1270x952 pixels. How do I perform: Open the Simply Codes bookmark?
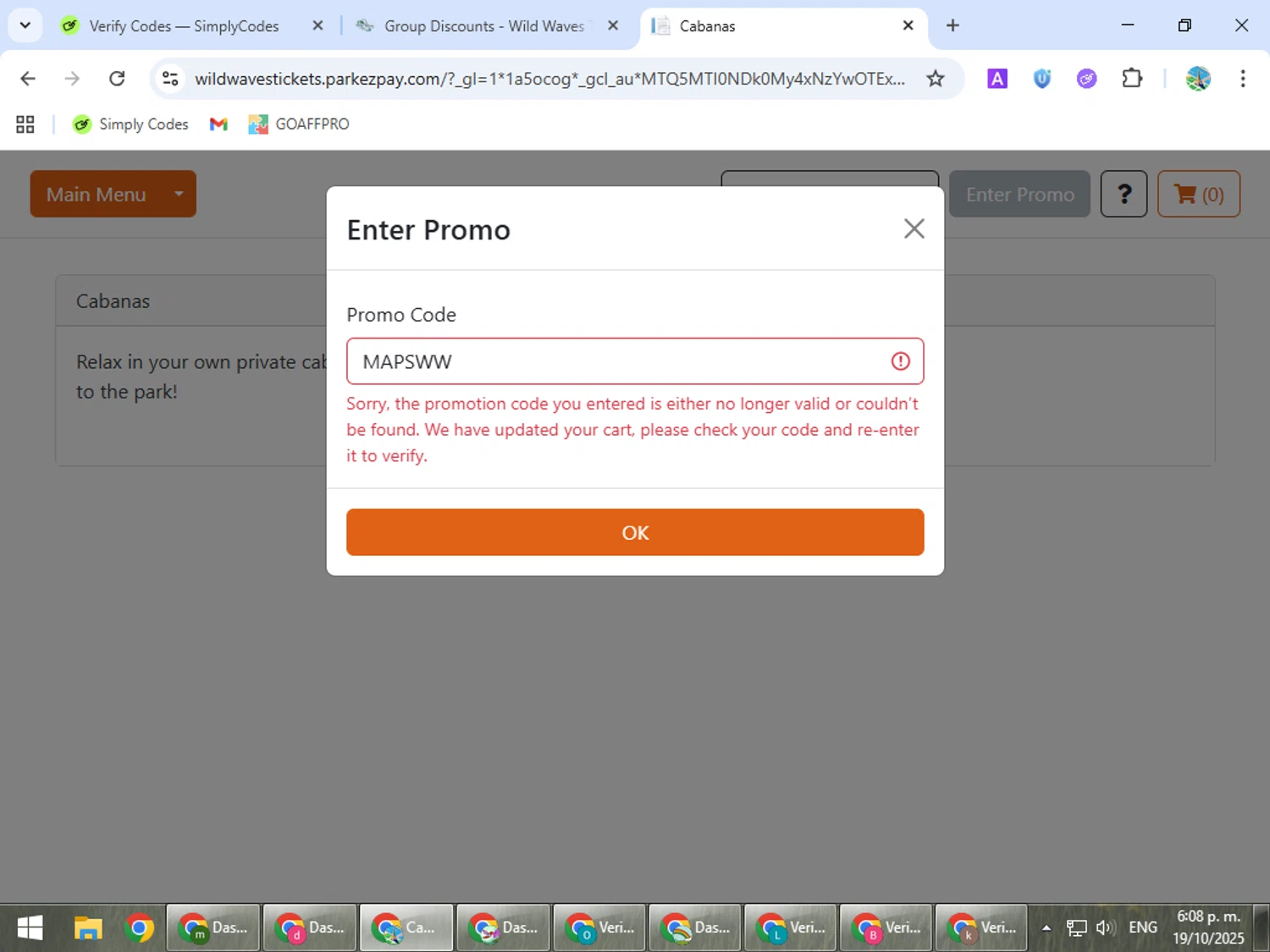130,124
